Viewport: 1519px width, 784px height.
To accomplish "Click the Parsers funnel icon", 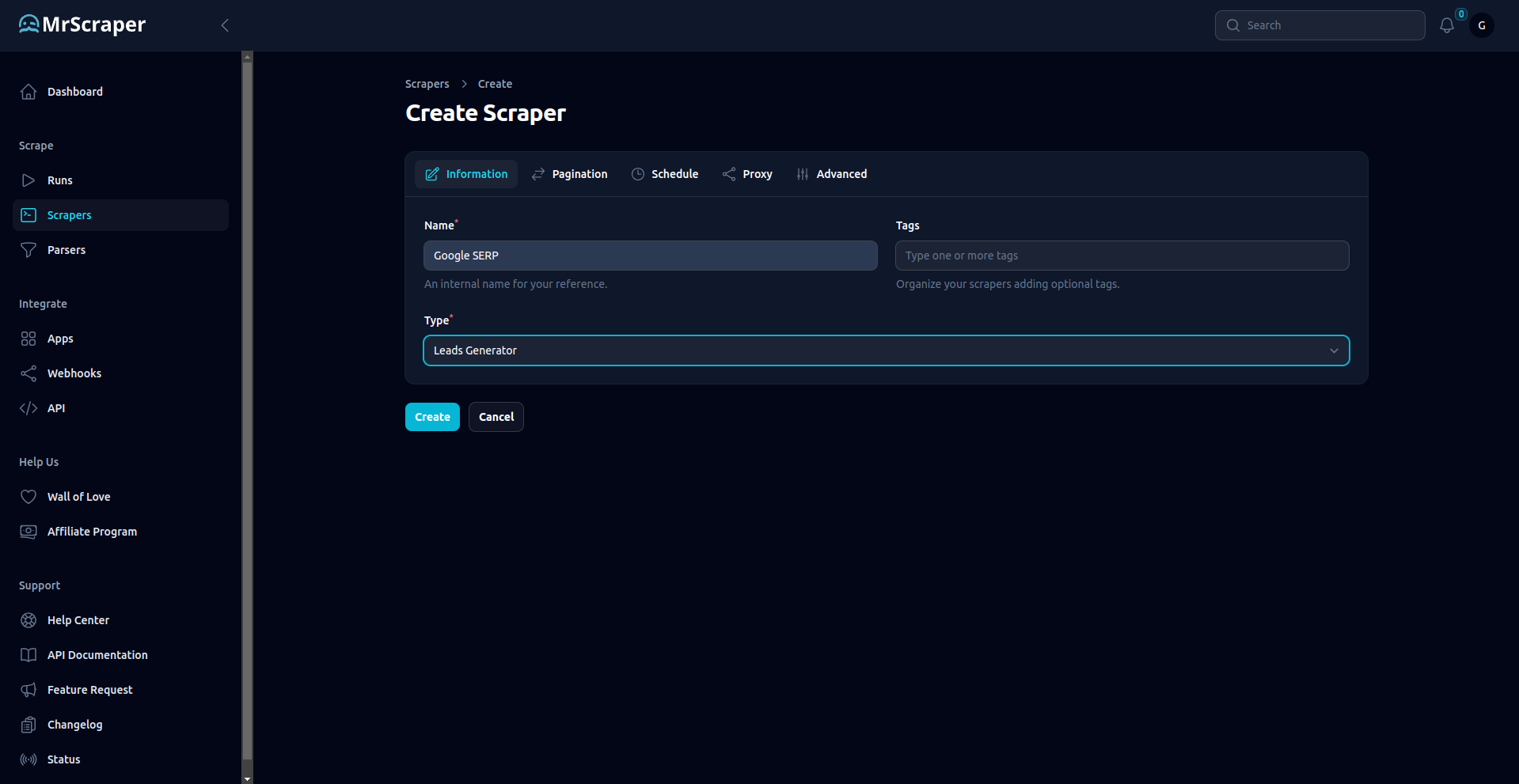I will [28, 250].
